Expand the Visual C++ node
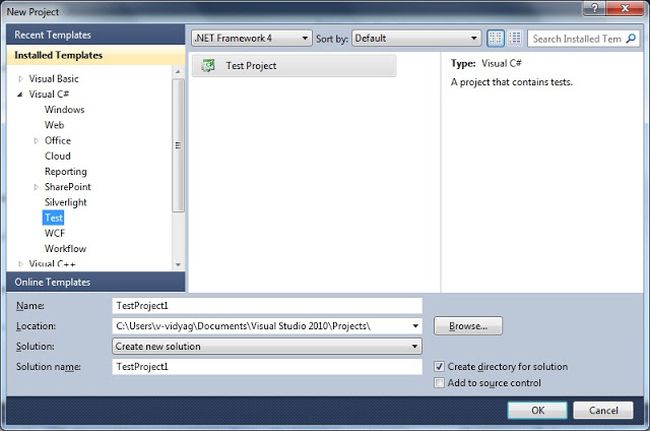This screenshot has width=650, height=431. point(20,264)
